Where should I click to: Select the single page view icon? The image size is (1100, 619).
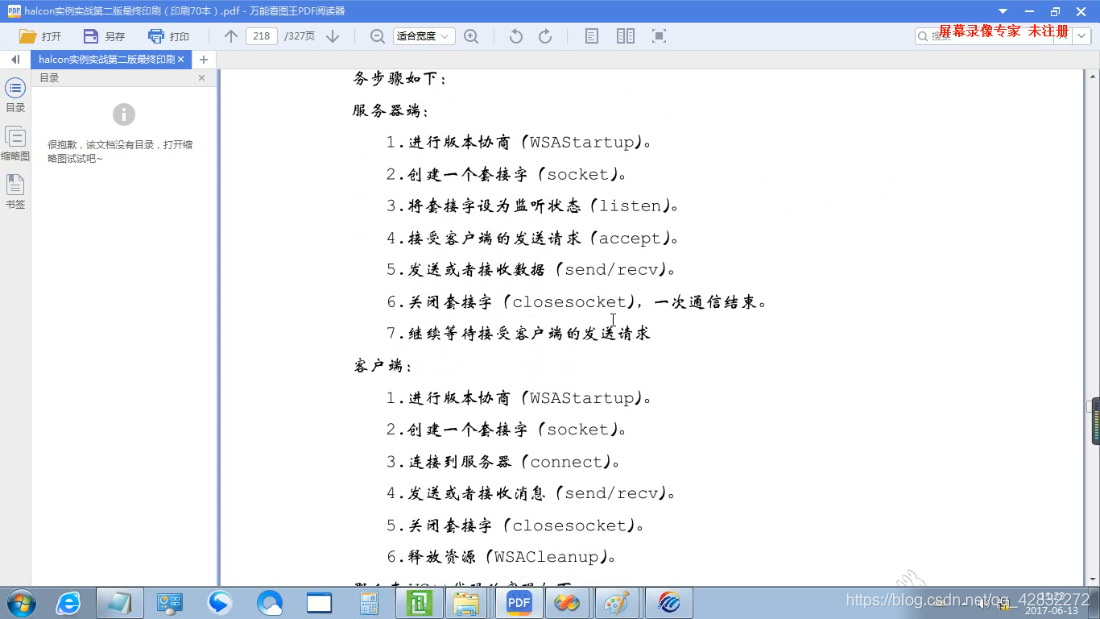pos(590,35)
